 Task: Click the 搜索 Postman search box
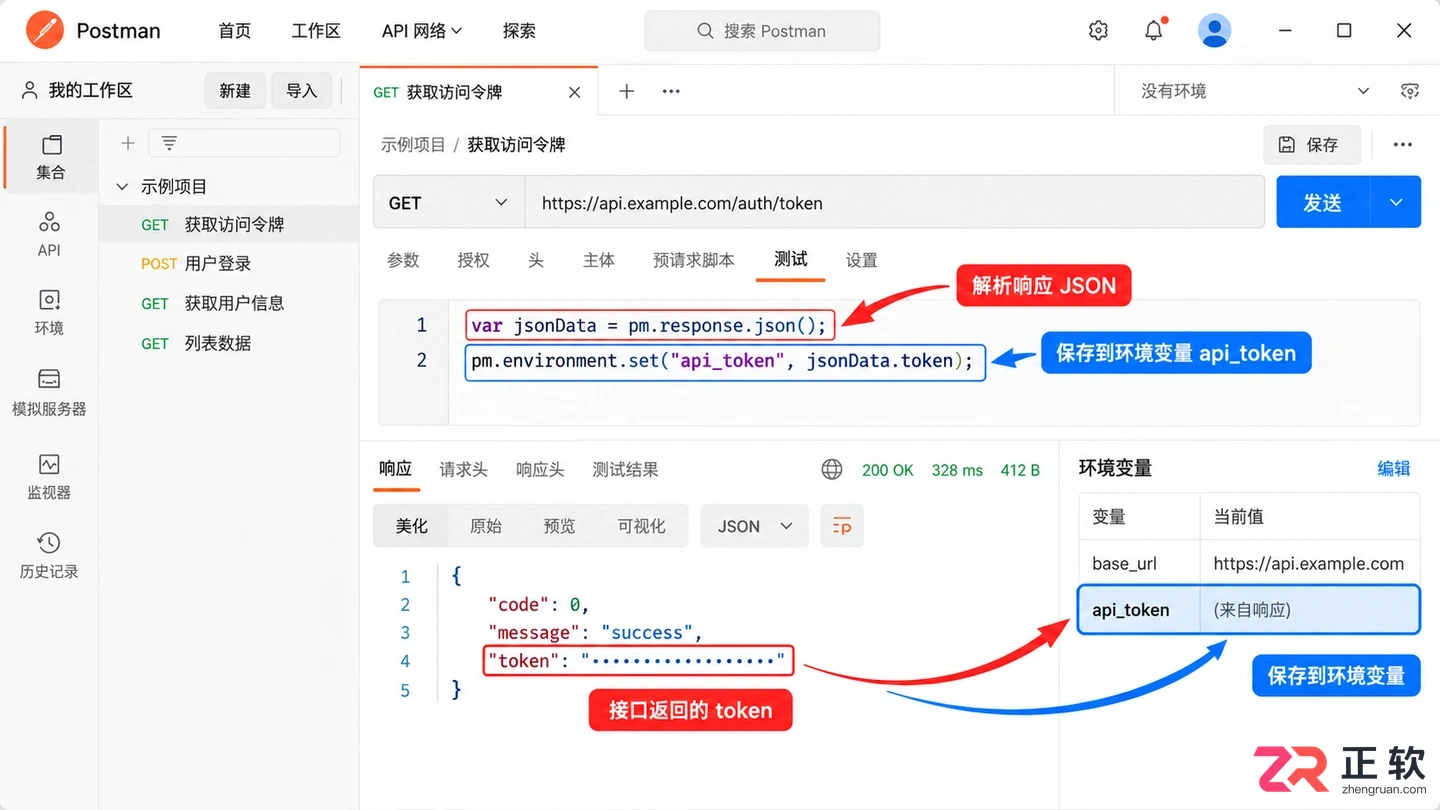(x=762, y=31)
